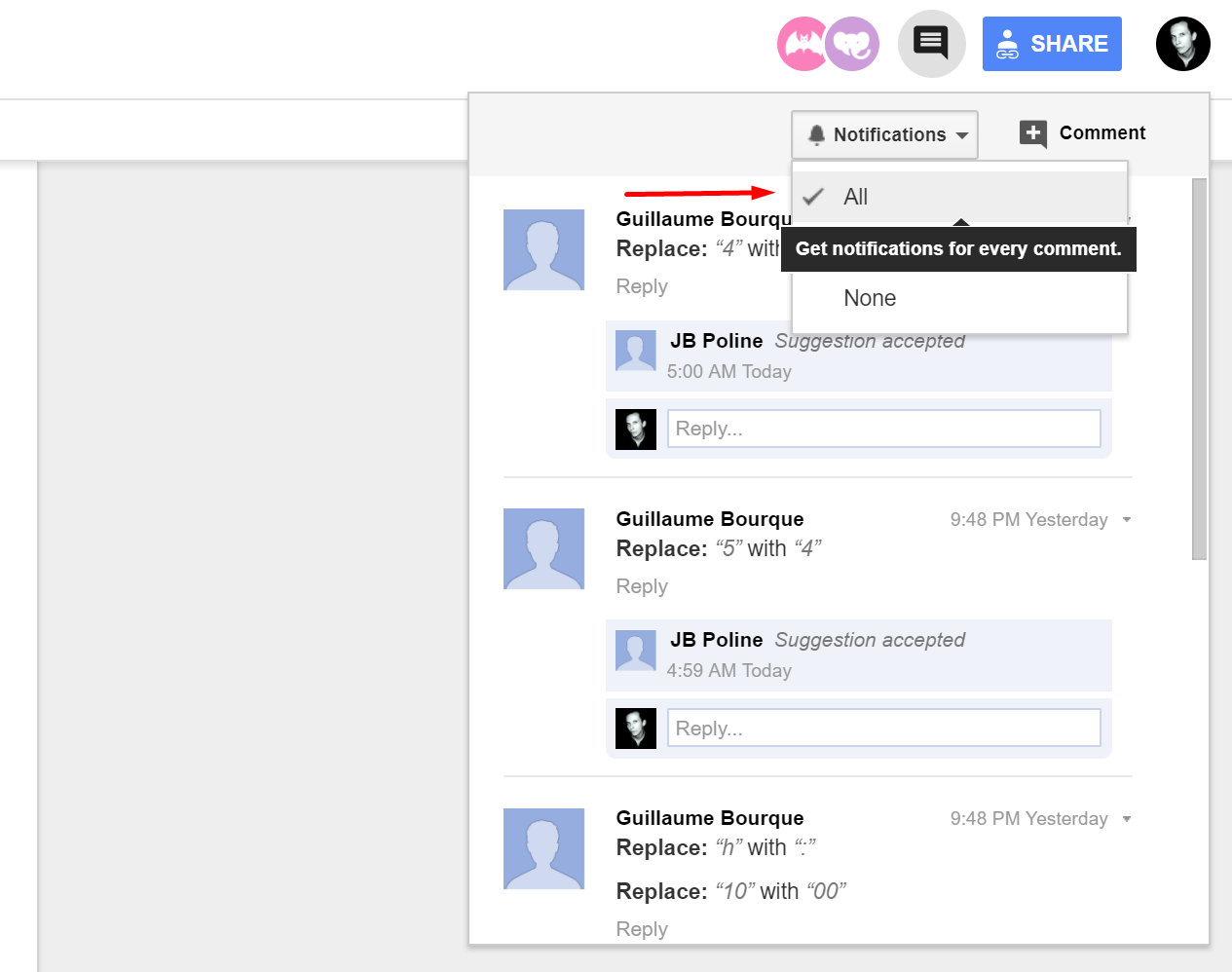1232x972 pixels.
Task: Click the purple elephant avatar icon
Action: pos(852,44)
